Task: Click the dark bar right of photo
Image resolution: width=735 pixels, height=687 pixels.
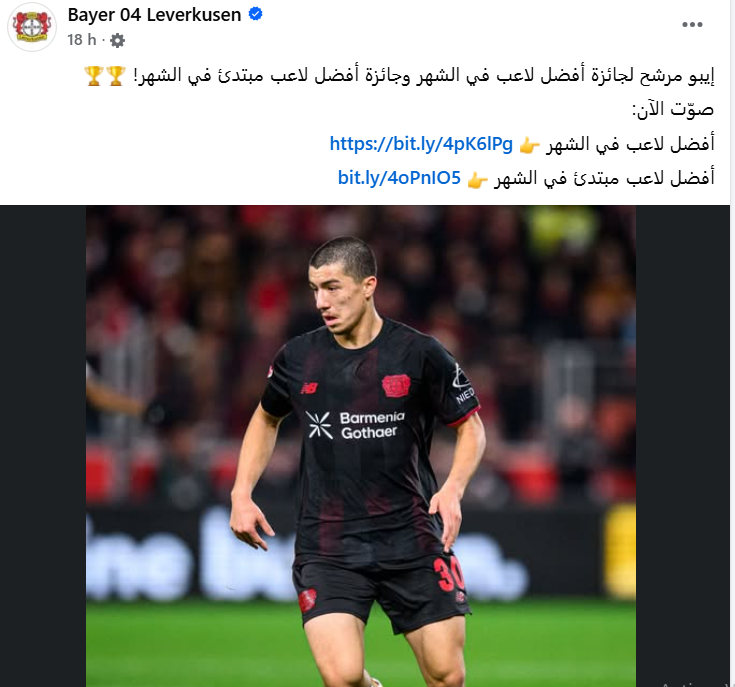Action: (682, 446)
